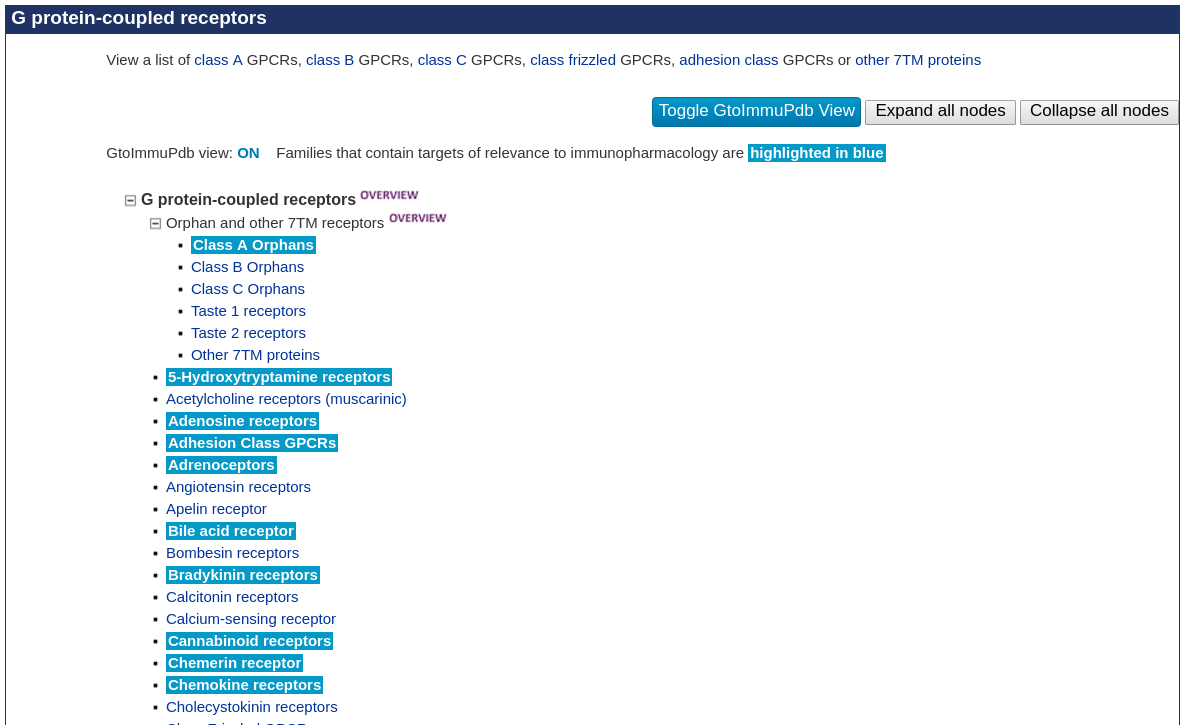Select Adhesion Class GPCRs tree entry
1192x725 pixels.
[251, 443]
